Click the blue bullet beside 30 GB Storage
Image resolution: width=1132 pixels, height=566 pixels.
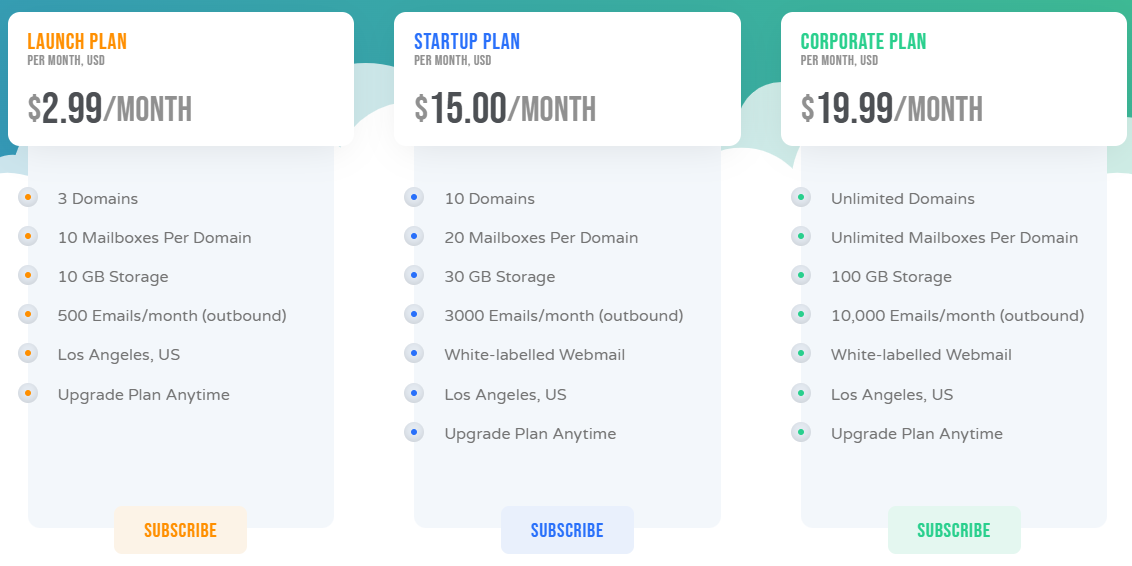tap(414, 275)
